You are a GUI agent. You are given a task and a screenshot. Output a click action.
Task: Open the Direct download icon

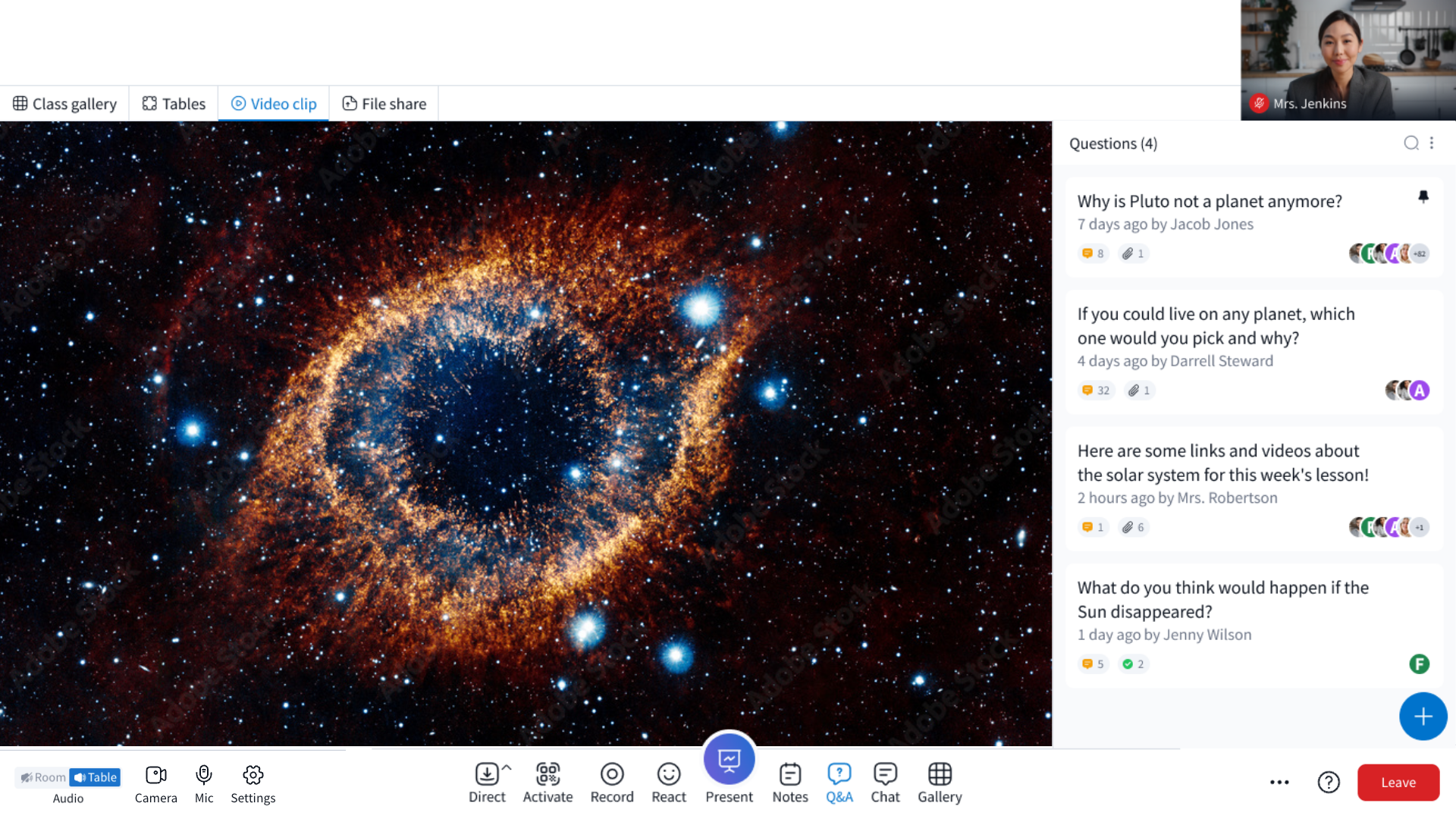click(487, 774)
